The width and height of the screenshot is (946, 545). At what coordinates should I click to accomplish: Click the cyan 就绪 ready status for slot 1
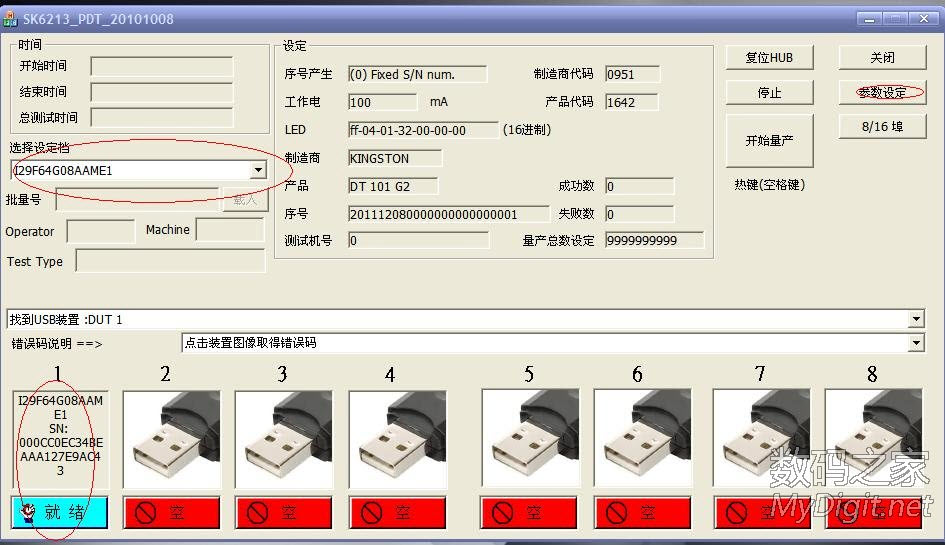point(61,512)
